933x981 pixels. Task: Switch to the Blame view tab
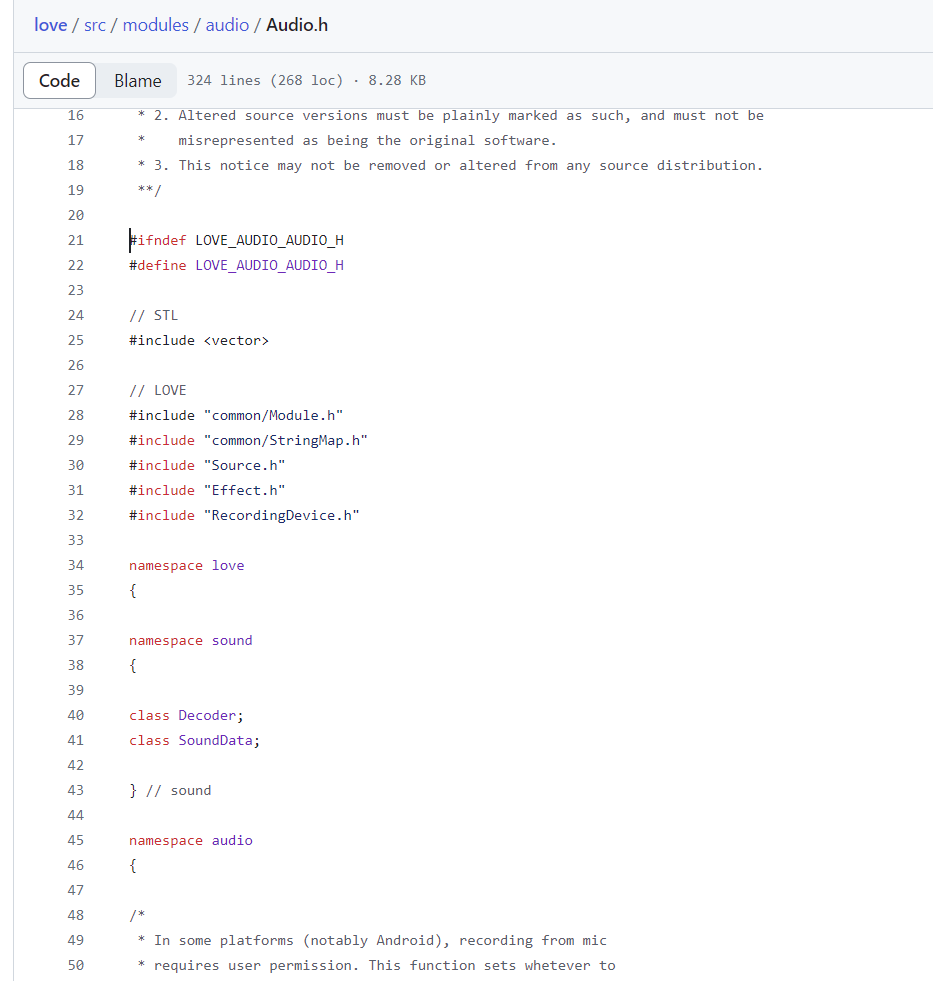[x=138, y=81]
